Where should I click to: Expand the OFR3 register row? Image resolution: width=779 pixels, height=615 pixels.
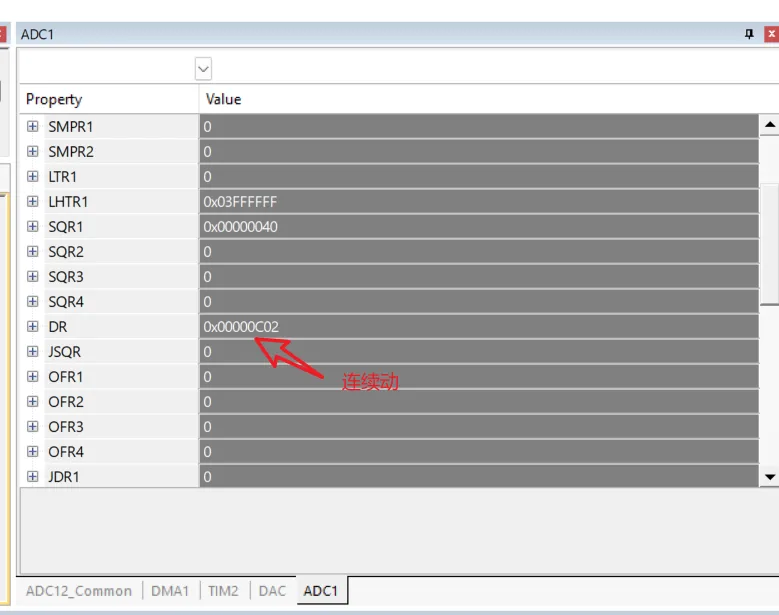32,426
